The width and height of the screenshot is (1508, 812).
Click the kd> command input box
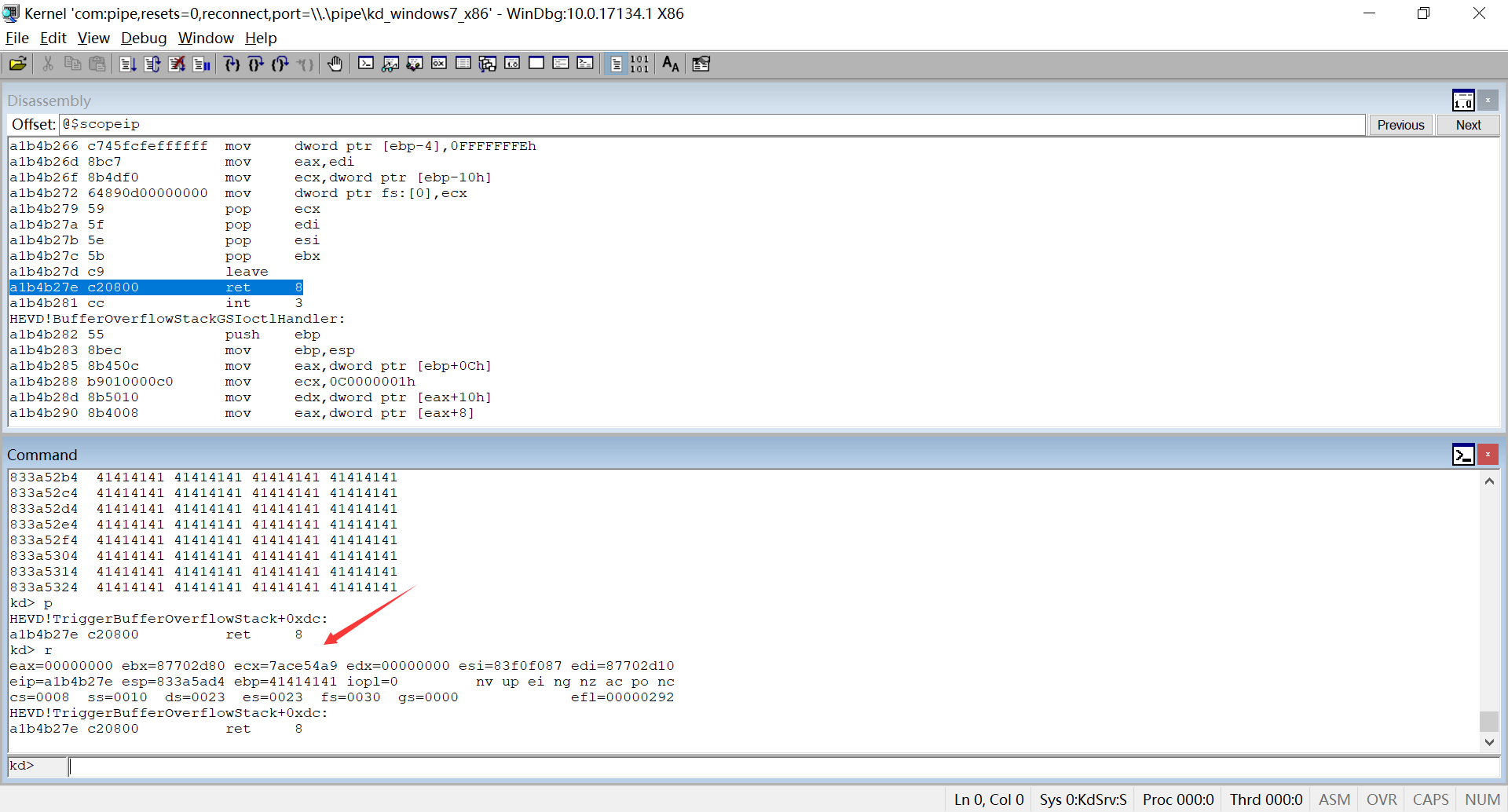(x=784, y=766)
